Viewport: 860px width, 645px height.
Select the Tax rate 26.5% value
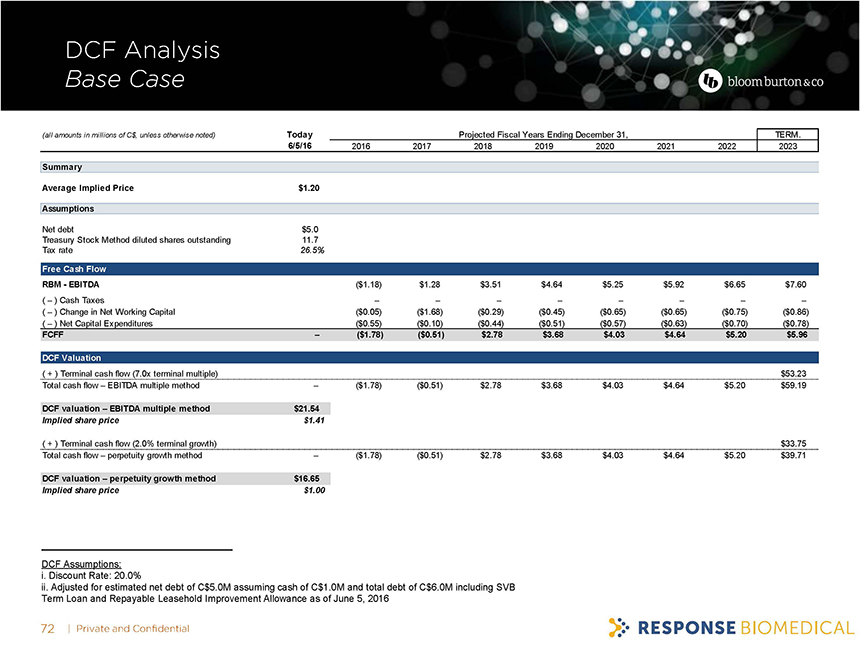coord(309,250)
